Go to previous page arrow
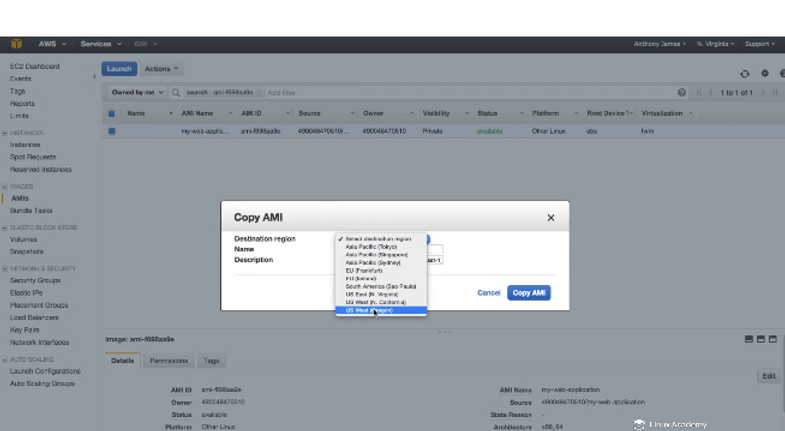The image size is (785, 431). 711,93
